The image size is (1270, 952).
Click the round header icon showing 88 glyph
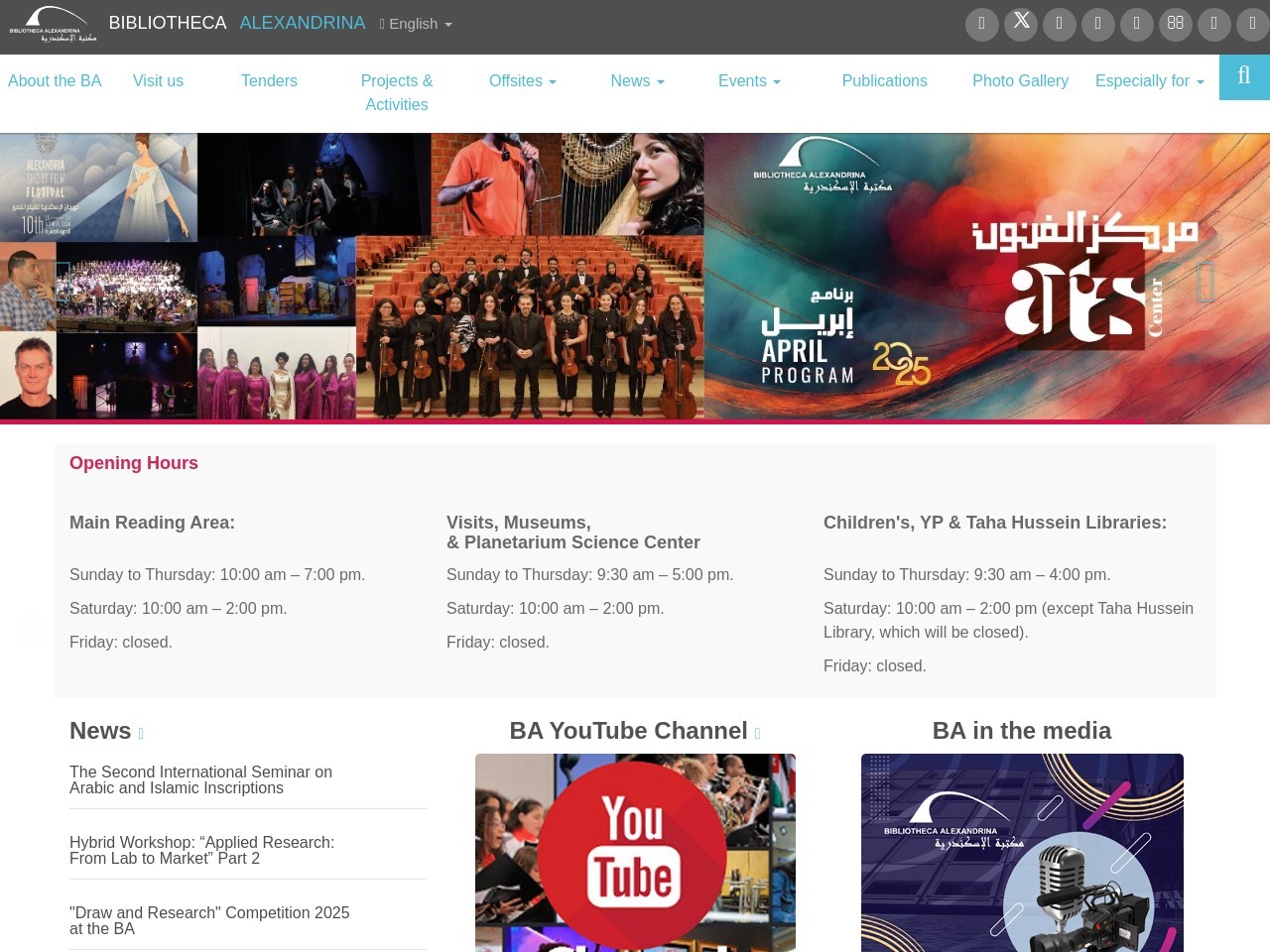[1176, 24]
